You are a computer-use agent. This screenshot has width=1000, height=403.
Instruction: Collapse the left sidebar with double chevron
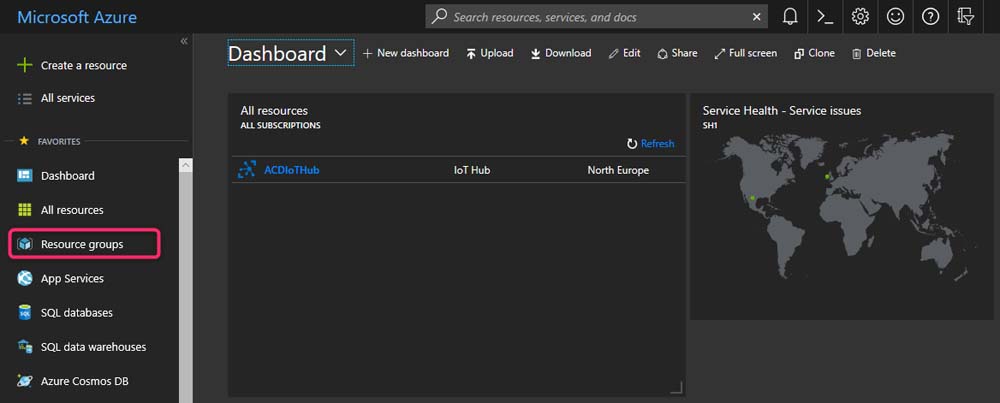click(184, 41)
